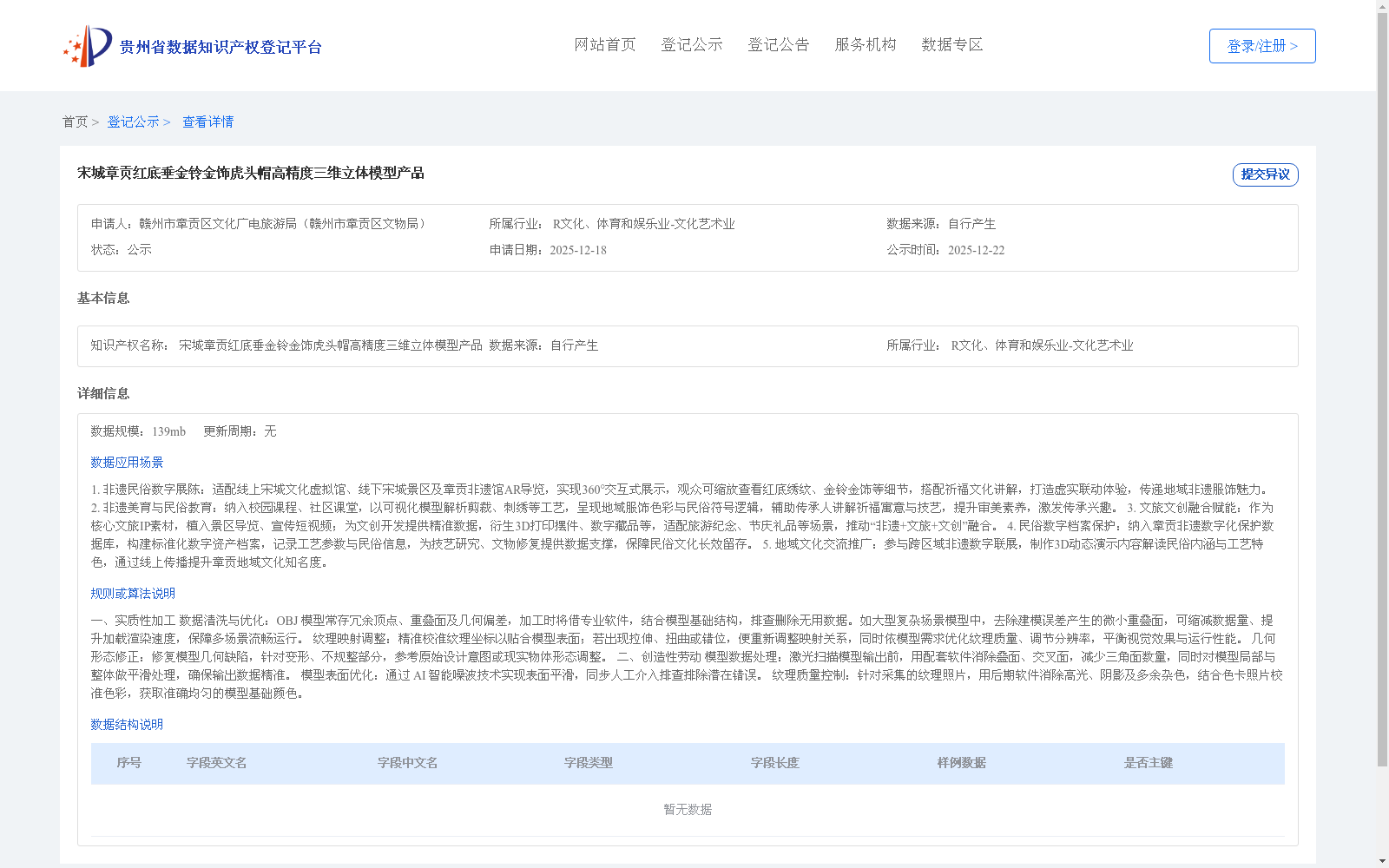
Task: Click the scrollbar up arrow
Action: [1382, 6]
